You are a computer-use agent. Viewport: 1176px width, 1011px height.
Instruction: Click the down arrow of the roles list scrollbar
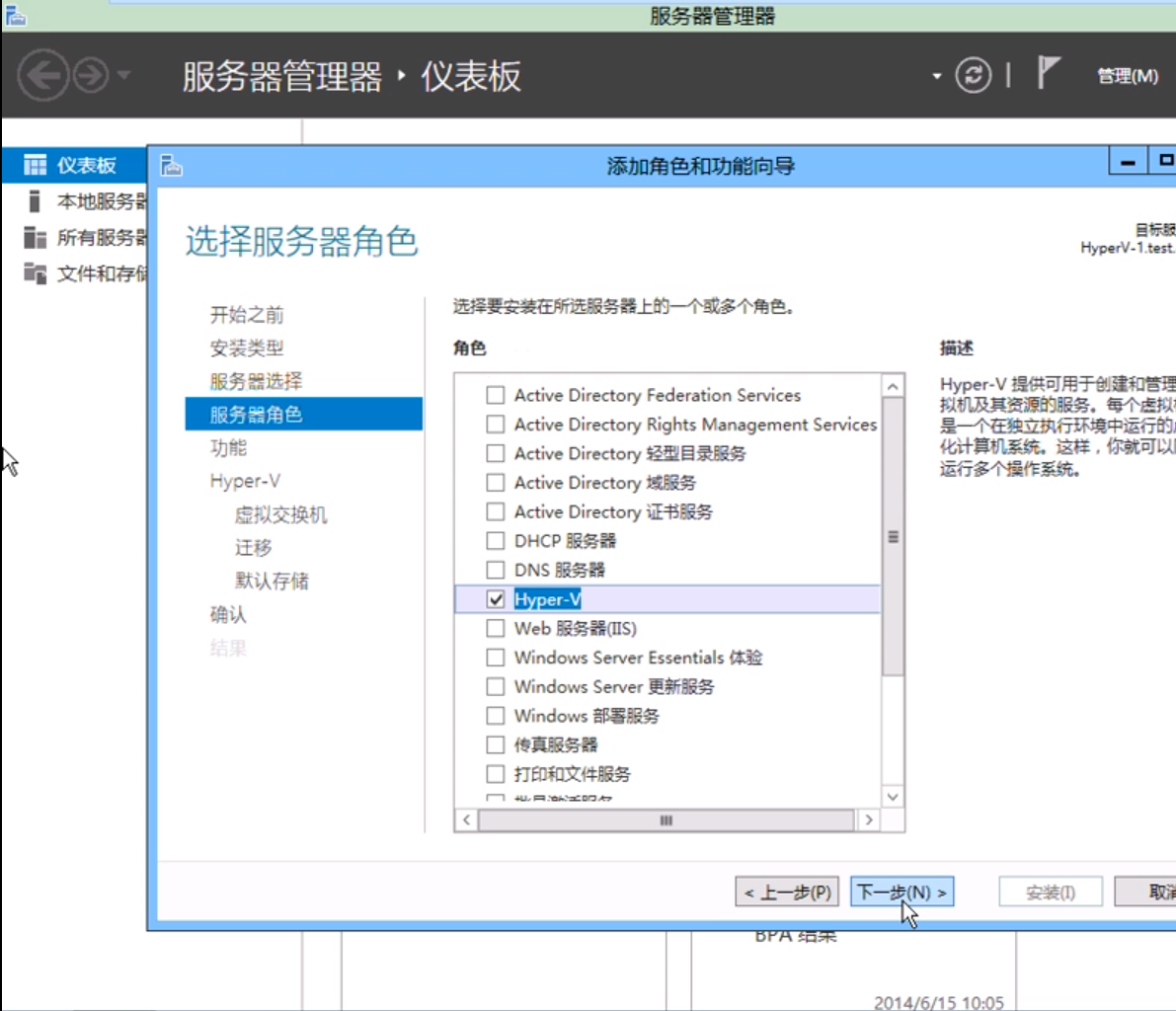pos(892,797)
